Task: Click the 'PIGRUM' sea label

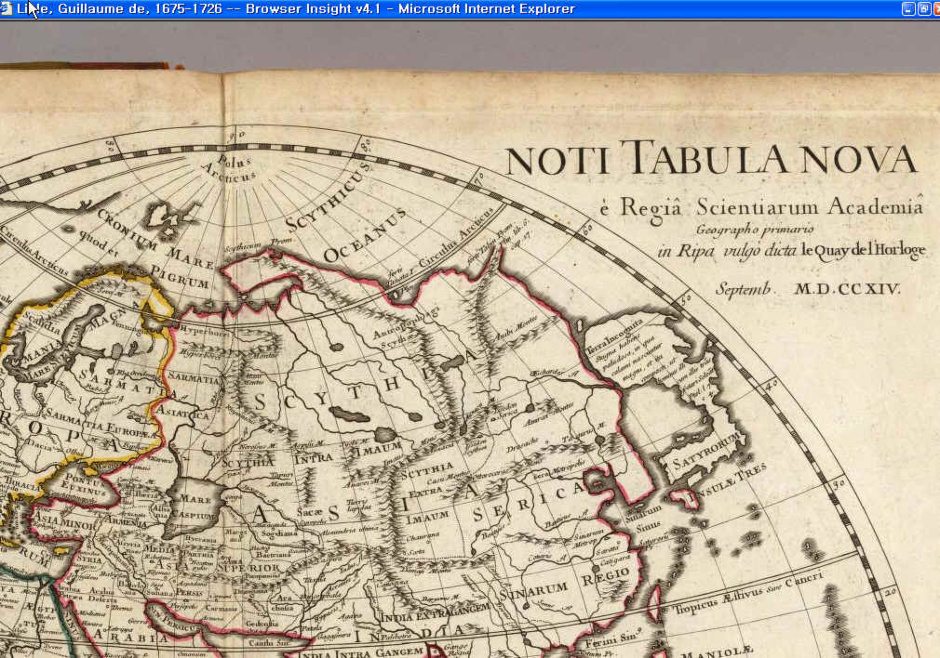Action: click(x=180, y=277)
